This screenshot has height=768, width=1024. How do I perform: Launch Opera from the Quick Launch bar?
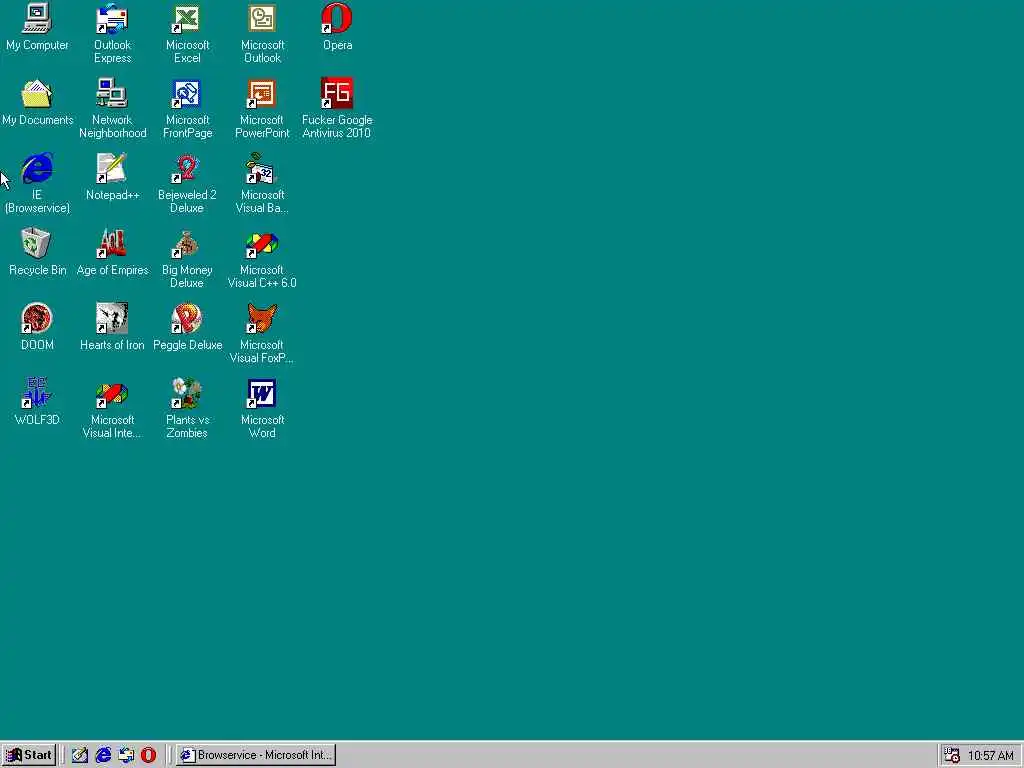click(x=149, y=755)
